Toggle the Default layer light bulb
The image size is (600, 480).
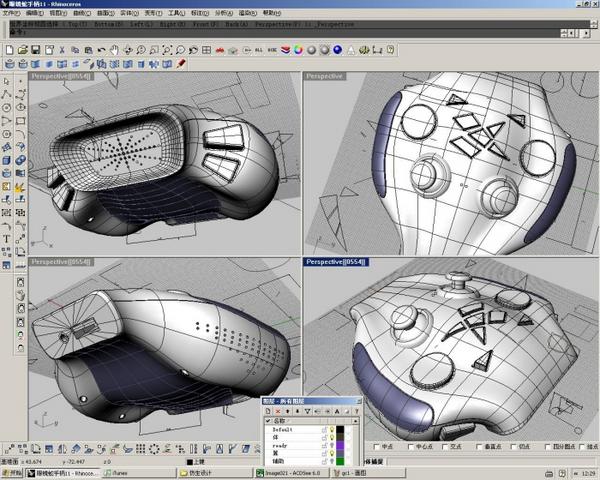pos(332,429)
